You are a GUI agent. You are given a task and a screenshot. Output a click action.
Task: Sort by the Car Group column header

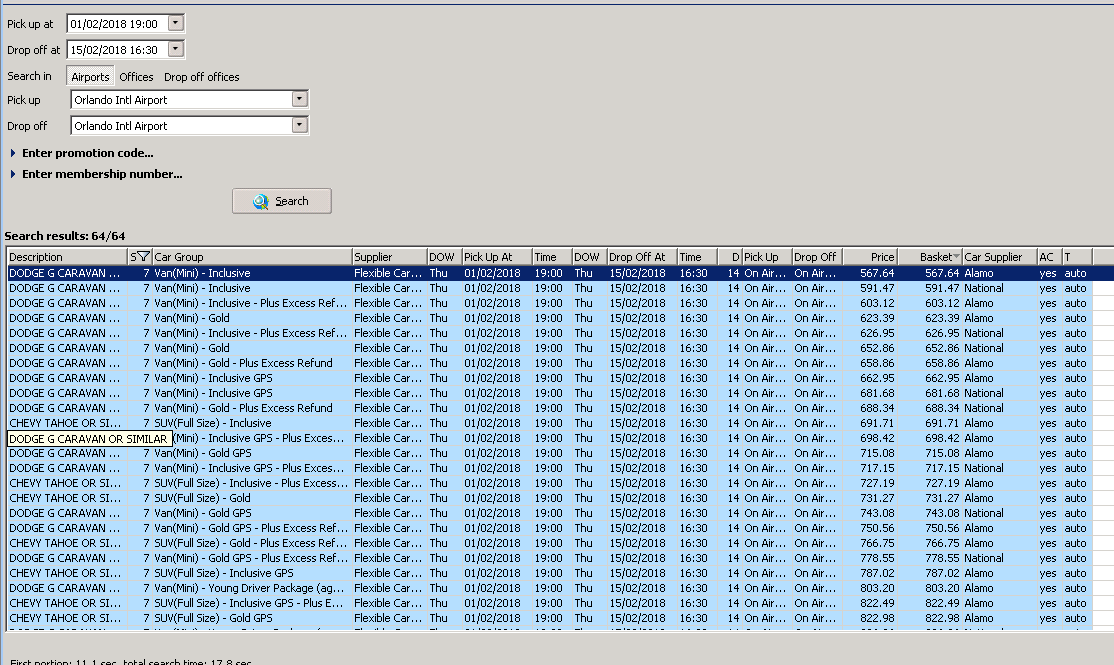click(x=252, y=256)
